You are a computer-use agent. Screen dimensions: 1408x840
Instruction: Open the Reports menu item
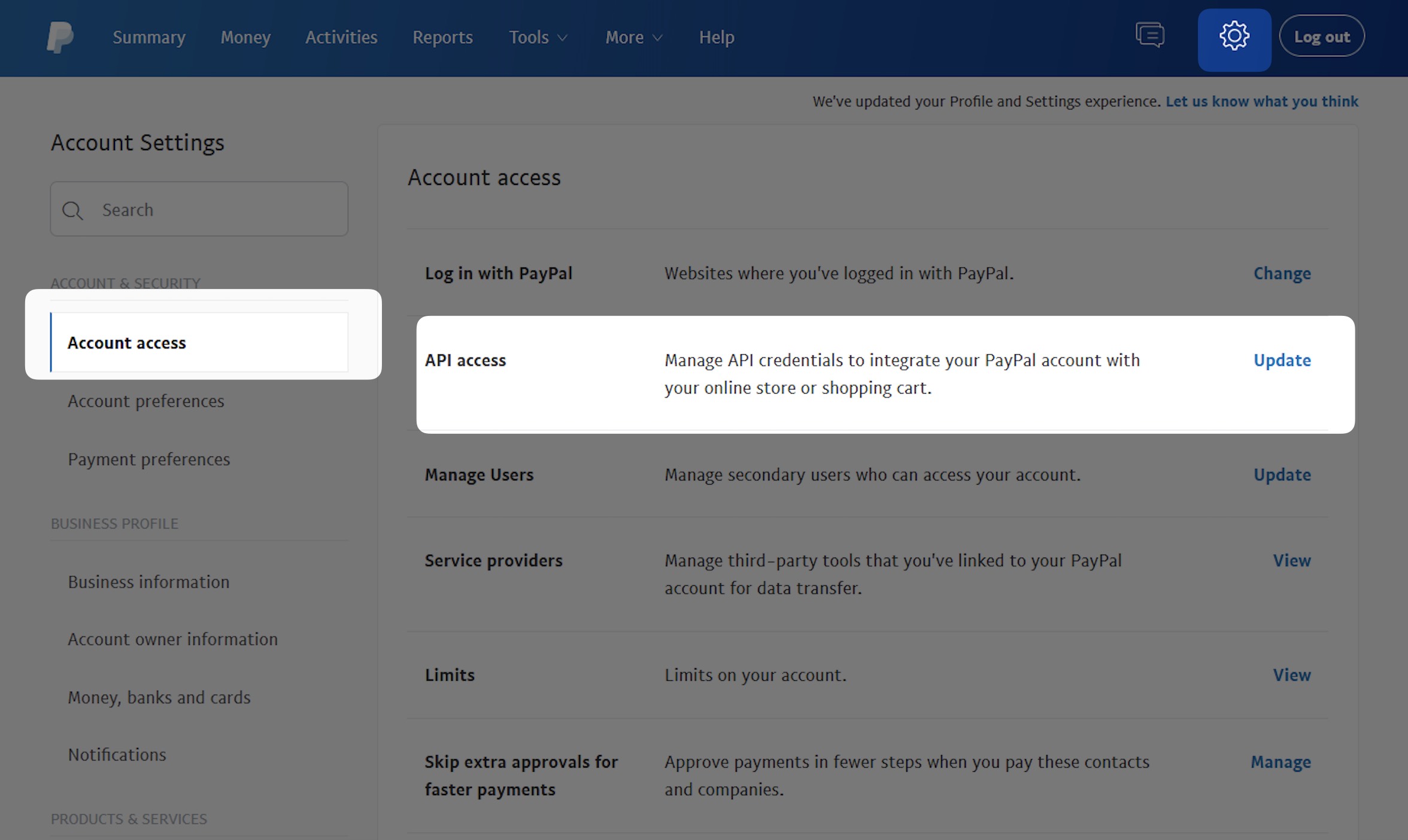[x=442, y=37]
